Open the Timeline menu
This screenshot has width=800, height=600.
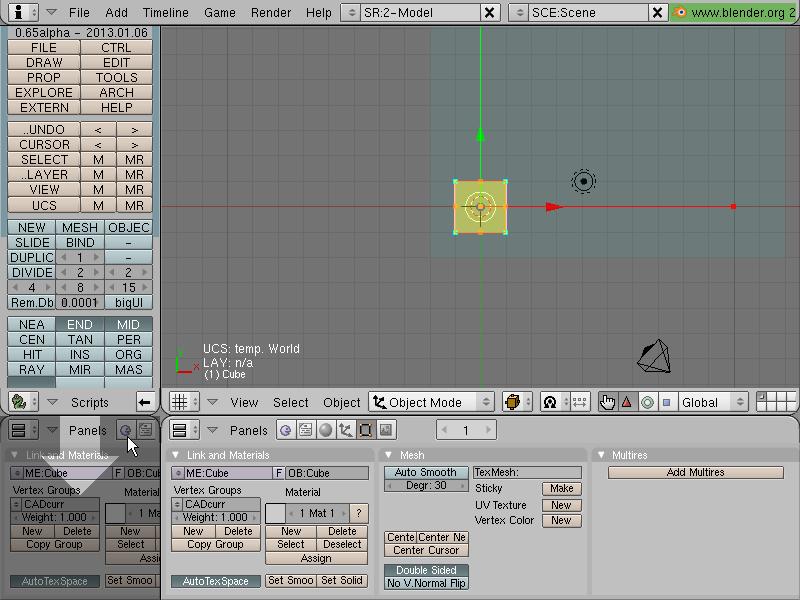(165, 12)
